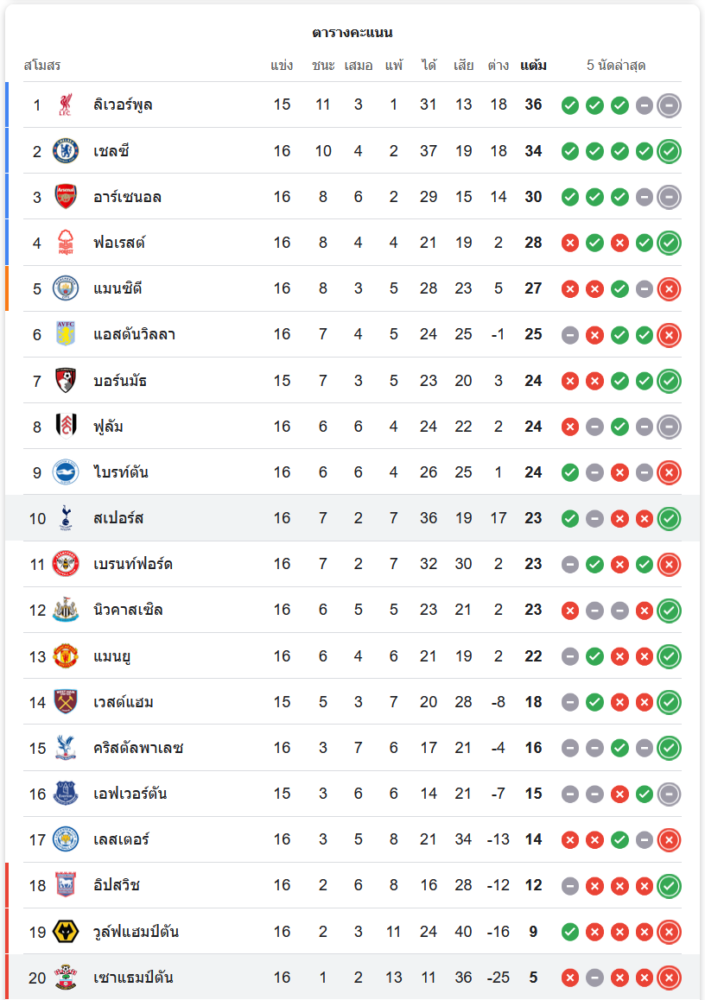Click the Chelsea club crest
Viewport: 705px width, 1000px height.
(x=66, y=151)
